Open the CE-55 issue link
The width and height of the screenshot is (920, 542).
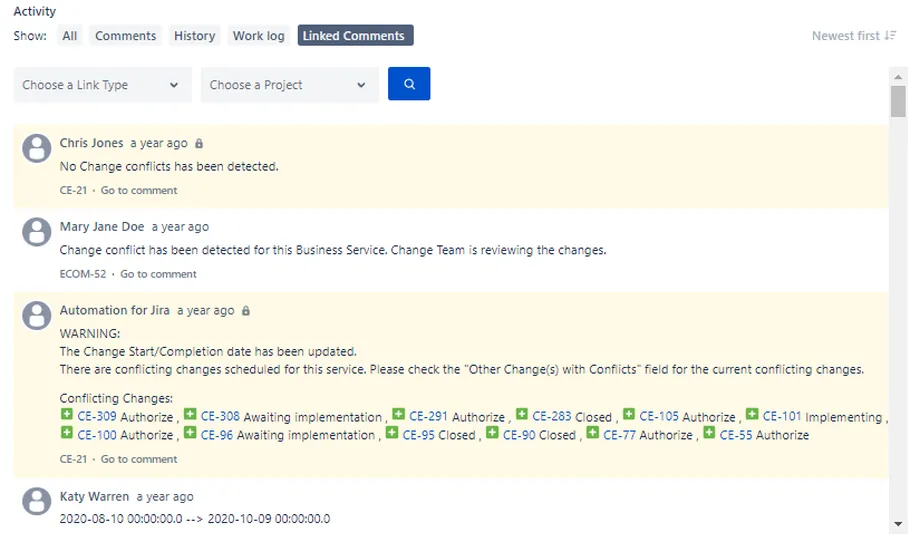coord(736,435)
